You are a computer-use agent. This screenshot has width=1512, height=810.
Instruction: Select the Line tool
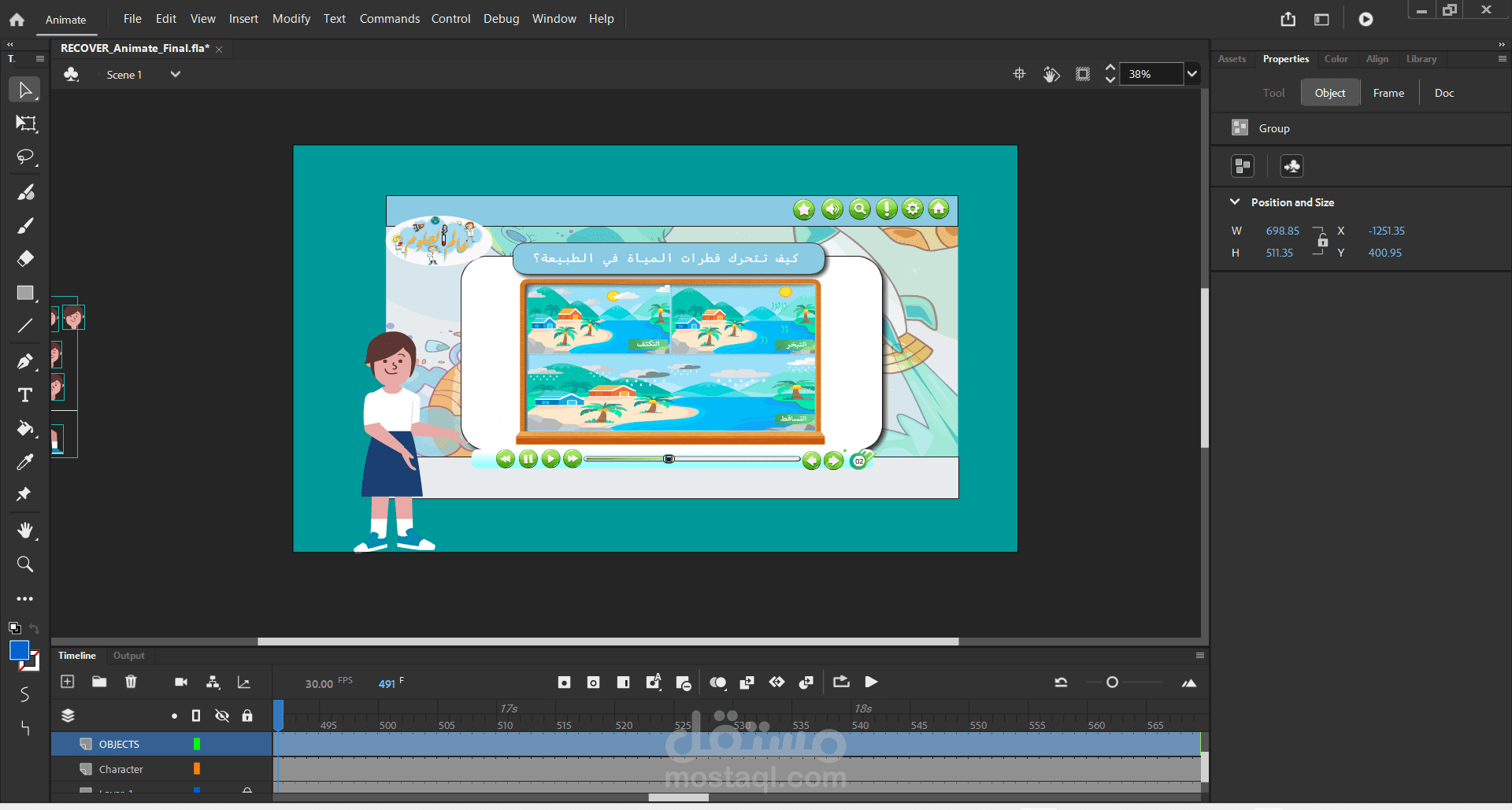click(x=25, y=326)
